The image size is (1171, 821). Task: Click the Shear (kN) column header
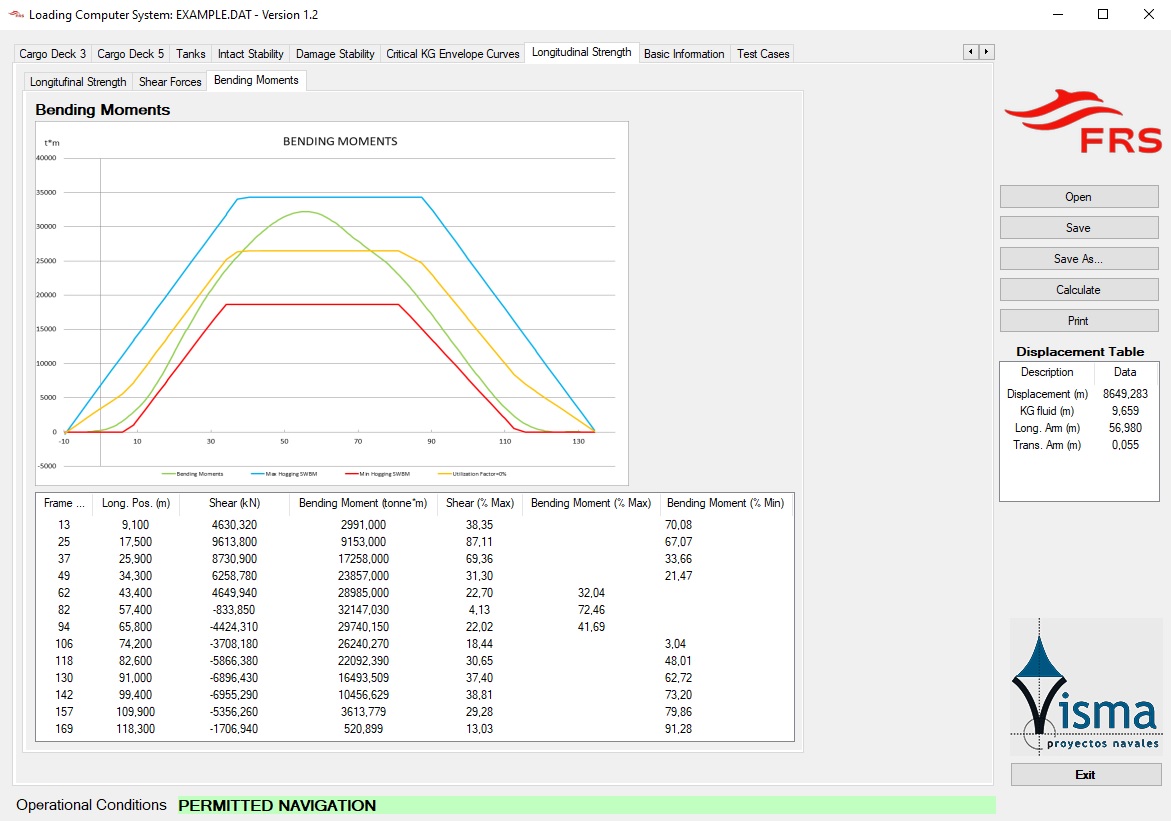pyautogui.click(x=234, y=503)
